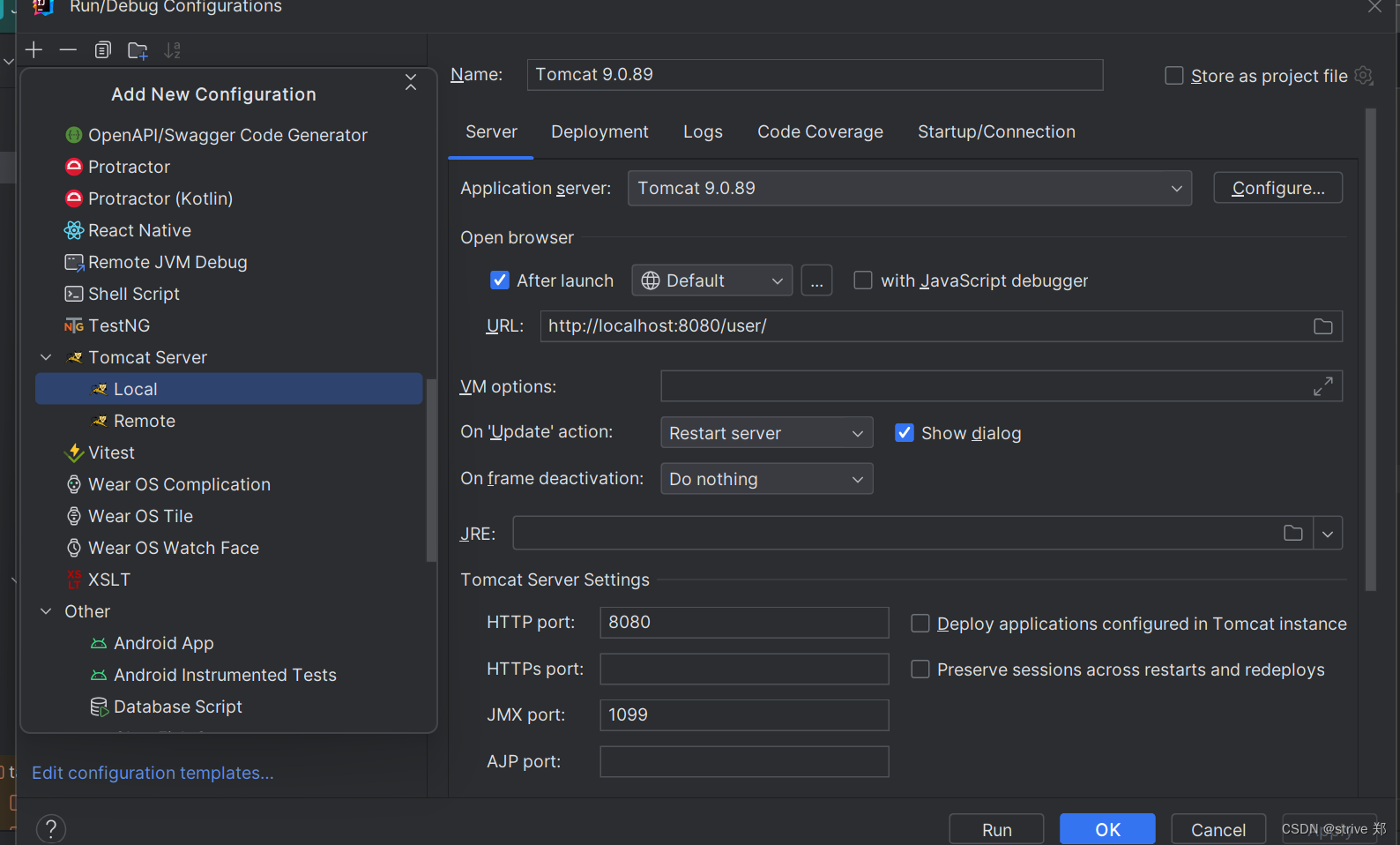Enable with JavaScript debugger checkbox
Screen dimensions: 1400x845
(x=863, y=280)
